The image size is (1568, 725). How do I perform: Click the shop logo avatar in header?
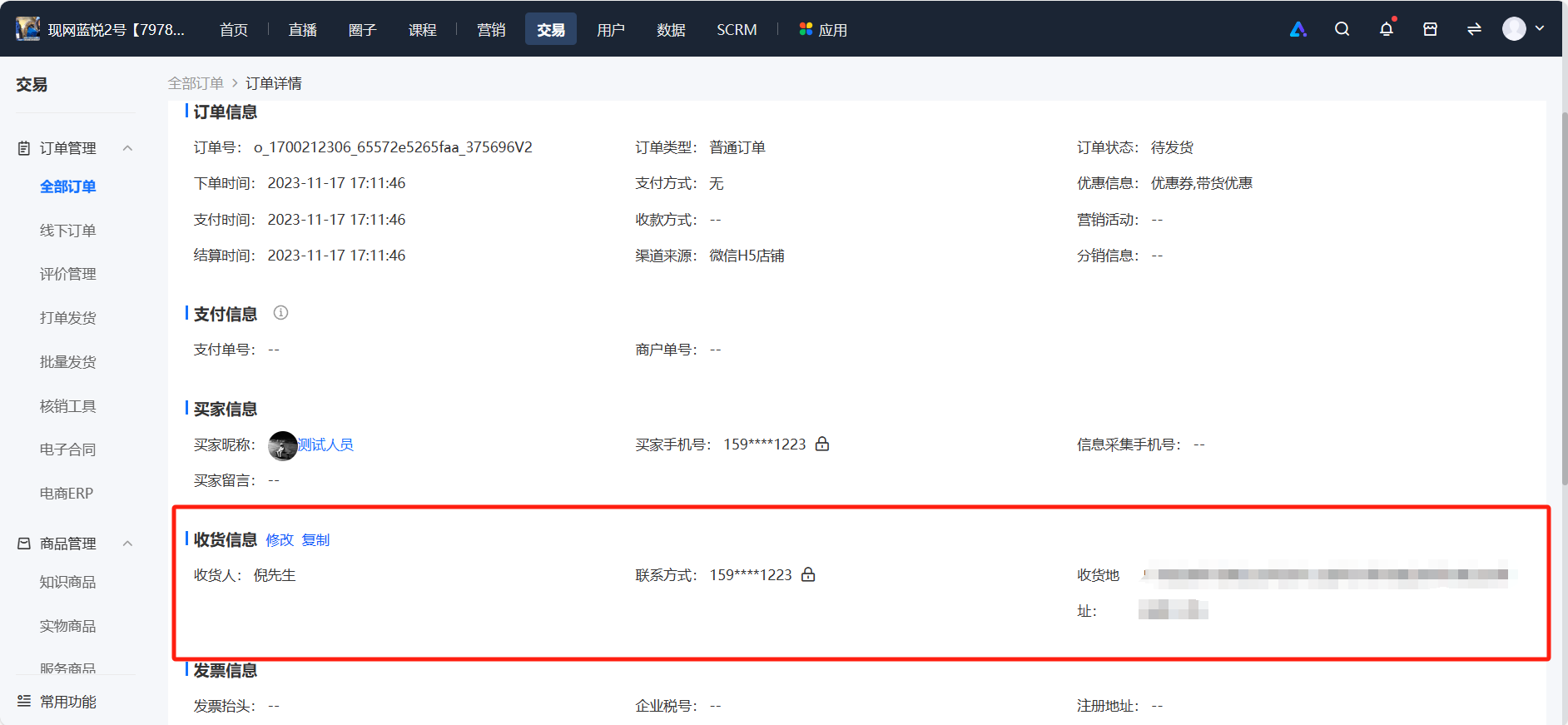(x=28, y=29)
